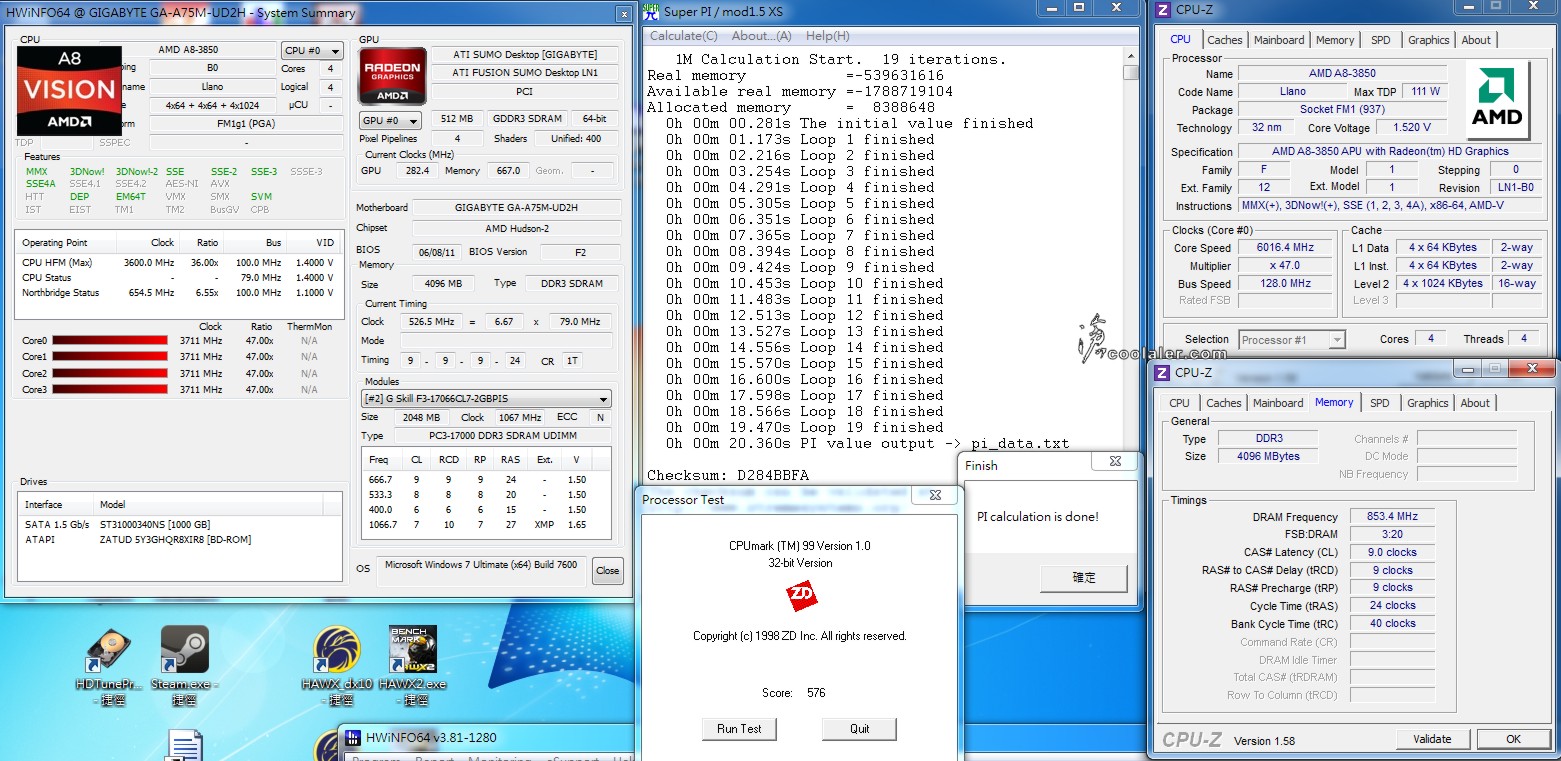Open the HAWX_dx10 desktop shortcut

click(x=337, y=667)
